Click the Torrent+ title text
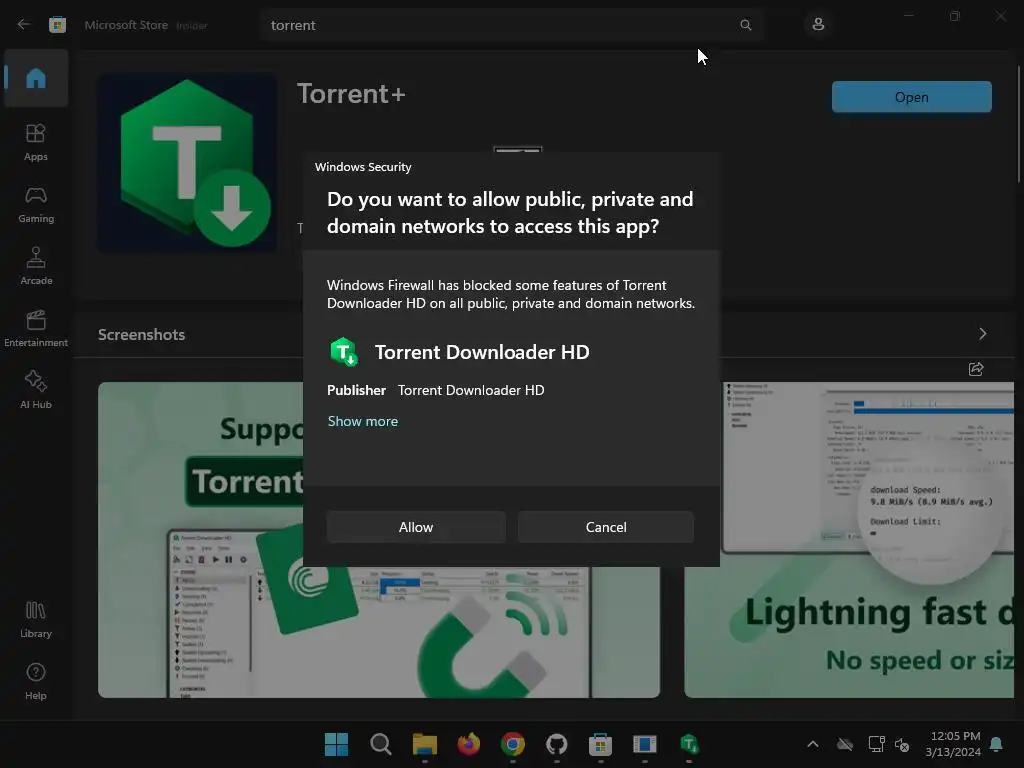Image resolution: width=1024 pixels, height=768 pixels. [x=351, y=94]
